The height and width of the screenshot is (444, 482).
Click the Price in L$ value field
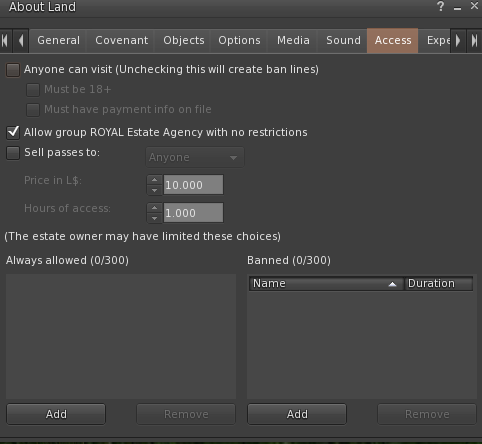(193, 185)
